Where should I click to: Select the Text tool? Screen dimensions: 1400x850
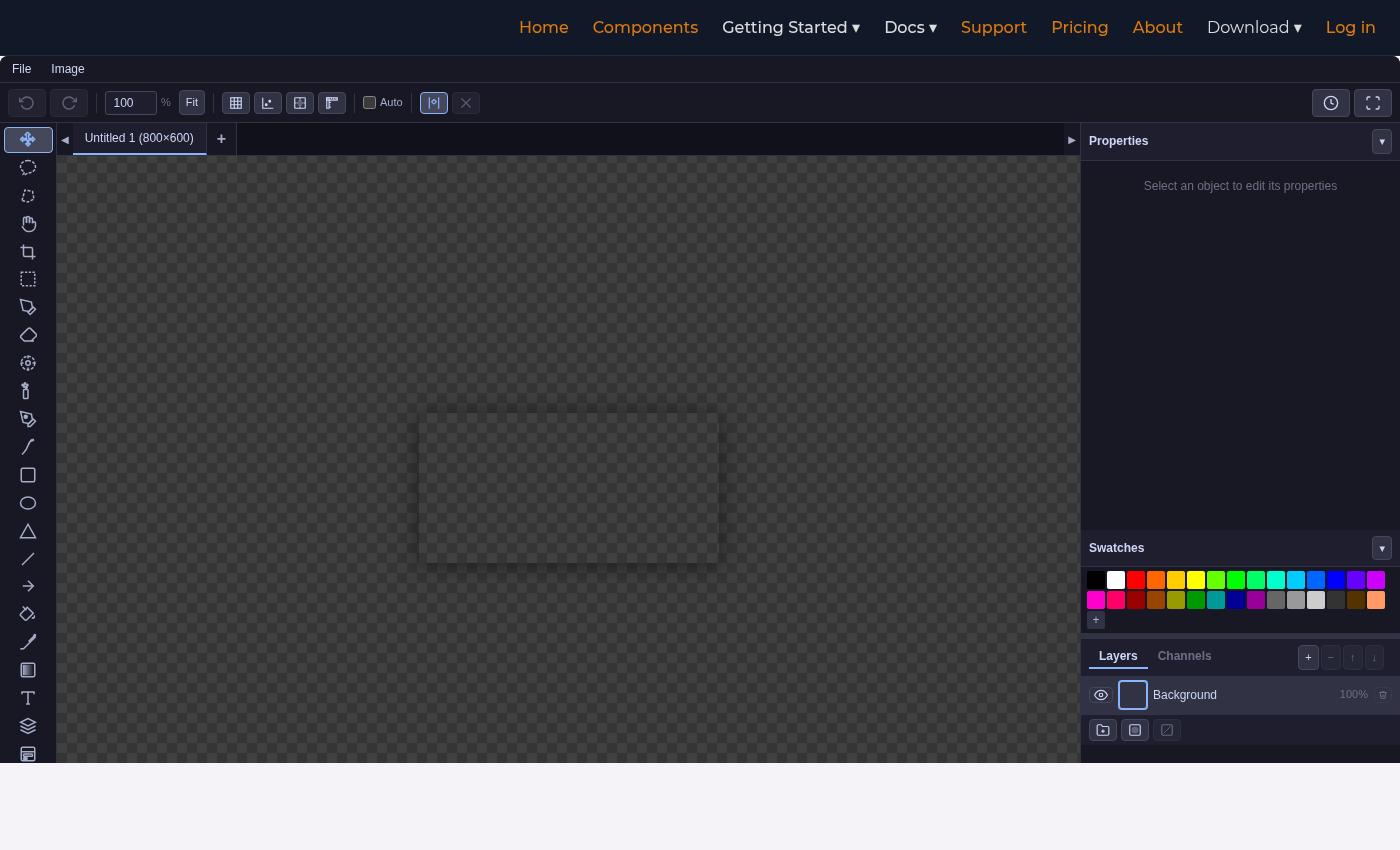pyautogui.click(x=28, y=697)
